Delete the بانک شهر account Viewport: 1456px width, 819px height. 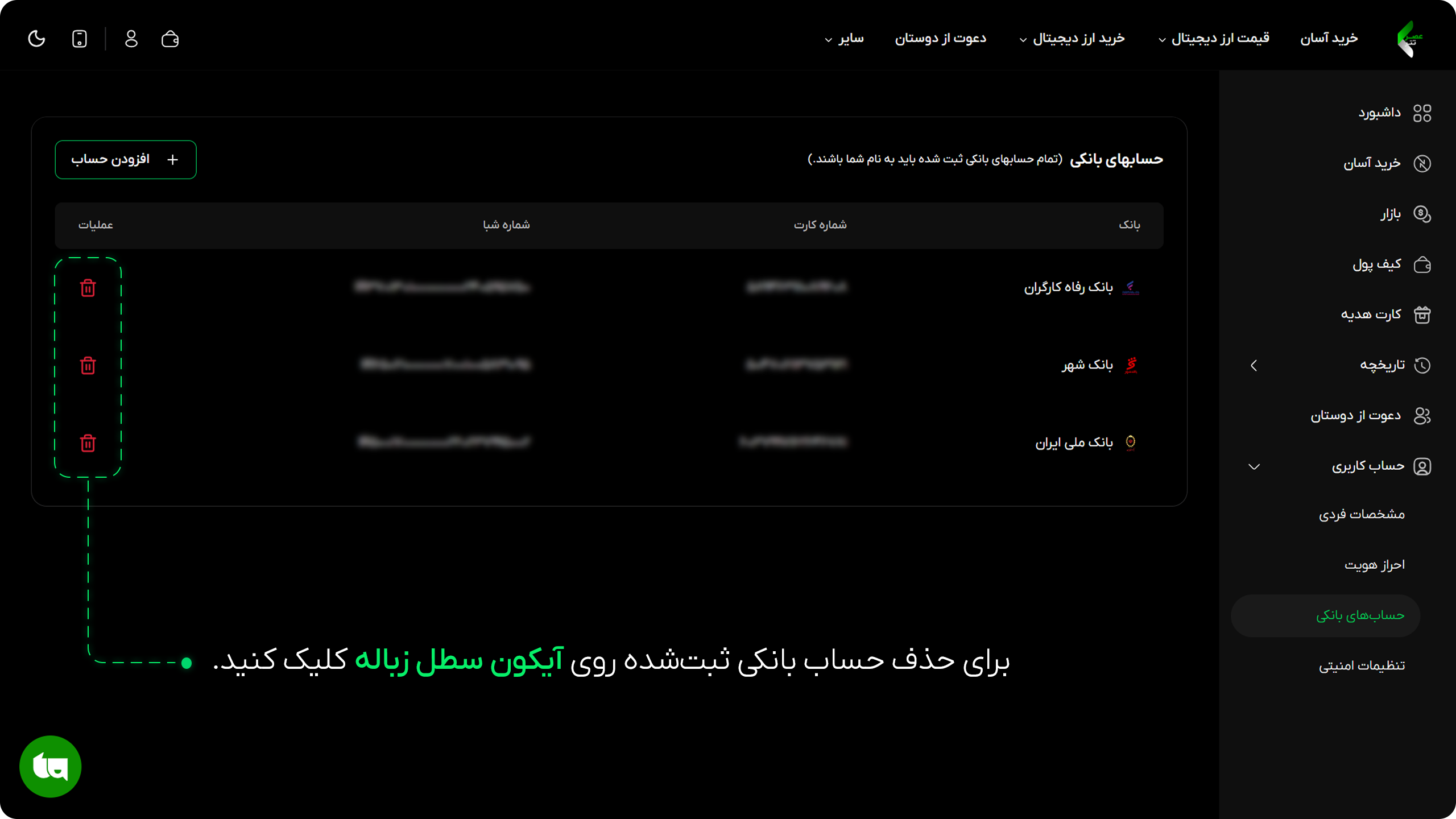(x=88, y=365)
